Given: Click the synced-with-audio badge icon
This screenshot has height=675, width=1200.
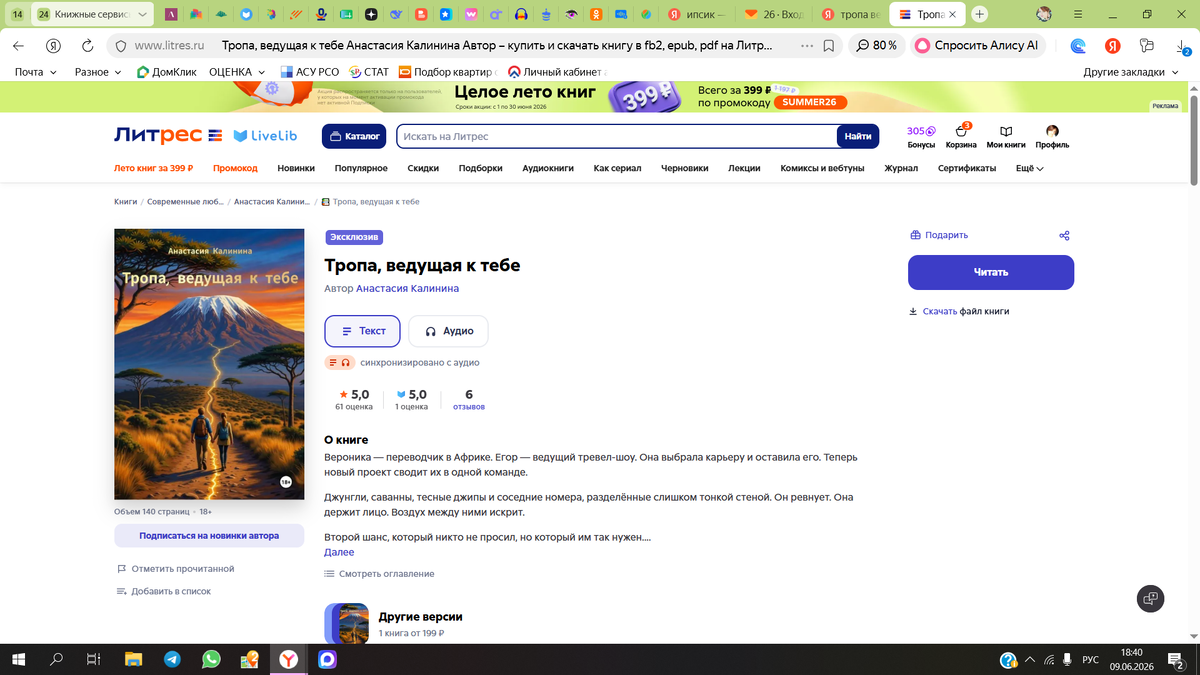Looking at the screenshot, I should pyautogui.click(x=340, y=362).
